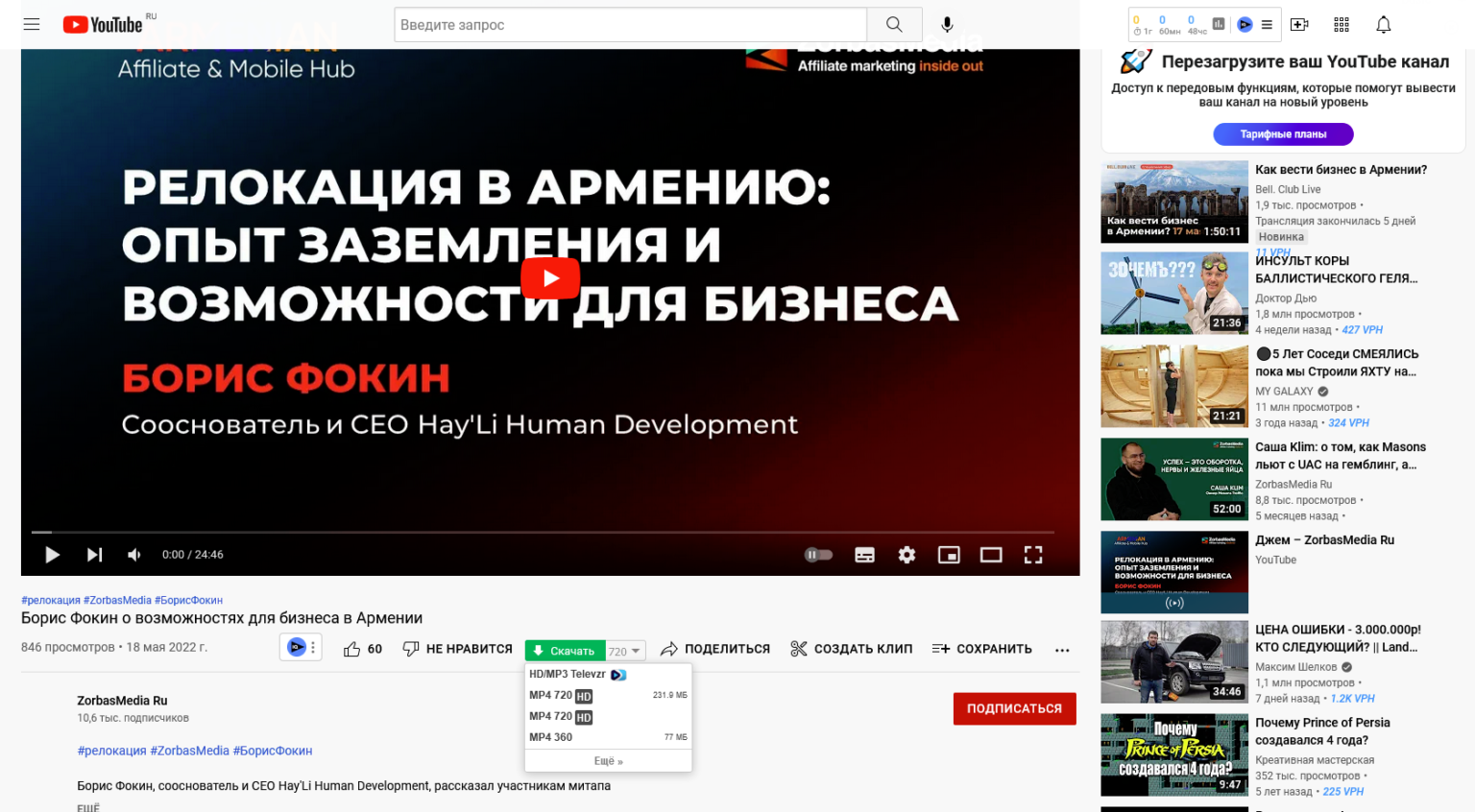Click the extension badge beside the view count
The image size is (1475, 812).
(x=297, y=647)
